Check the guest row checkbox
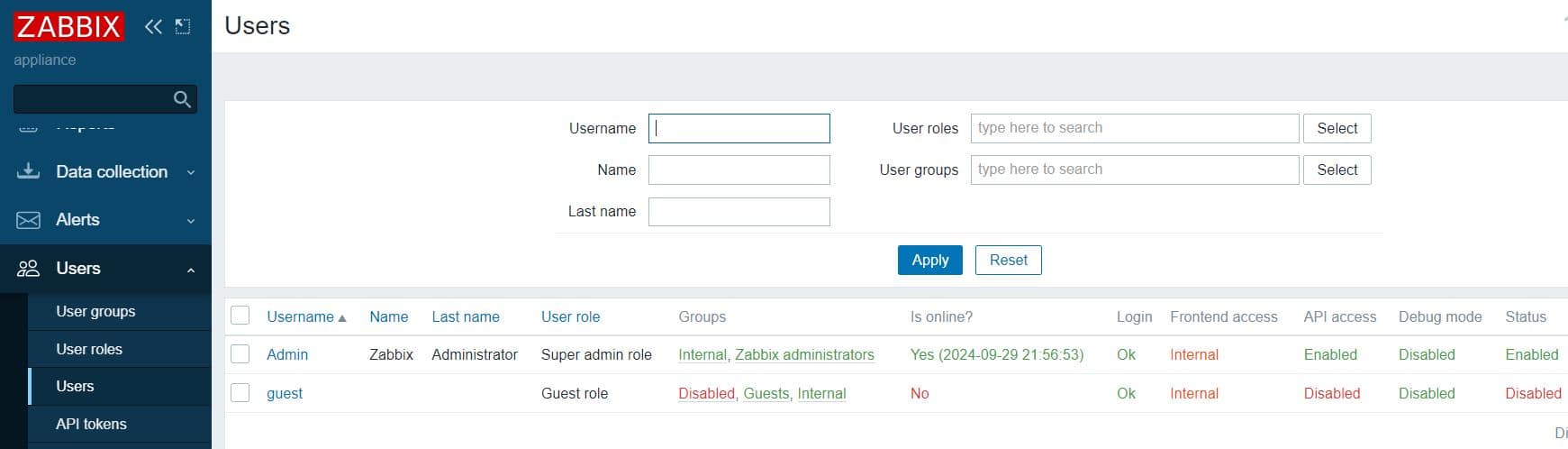1568x449 pixels. (x=240, y=393)
